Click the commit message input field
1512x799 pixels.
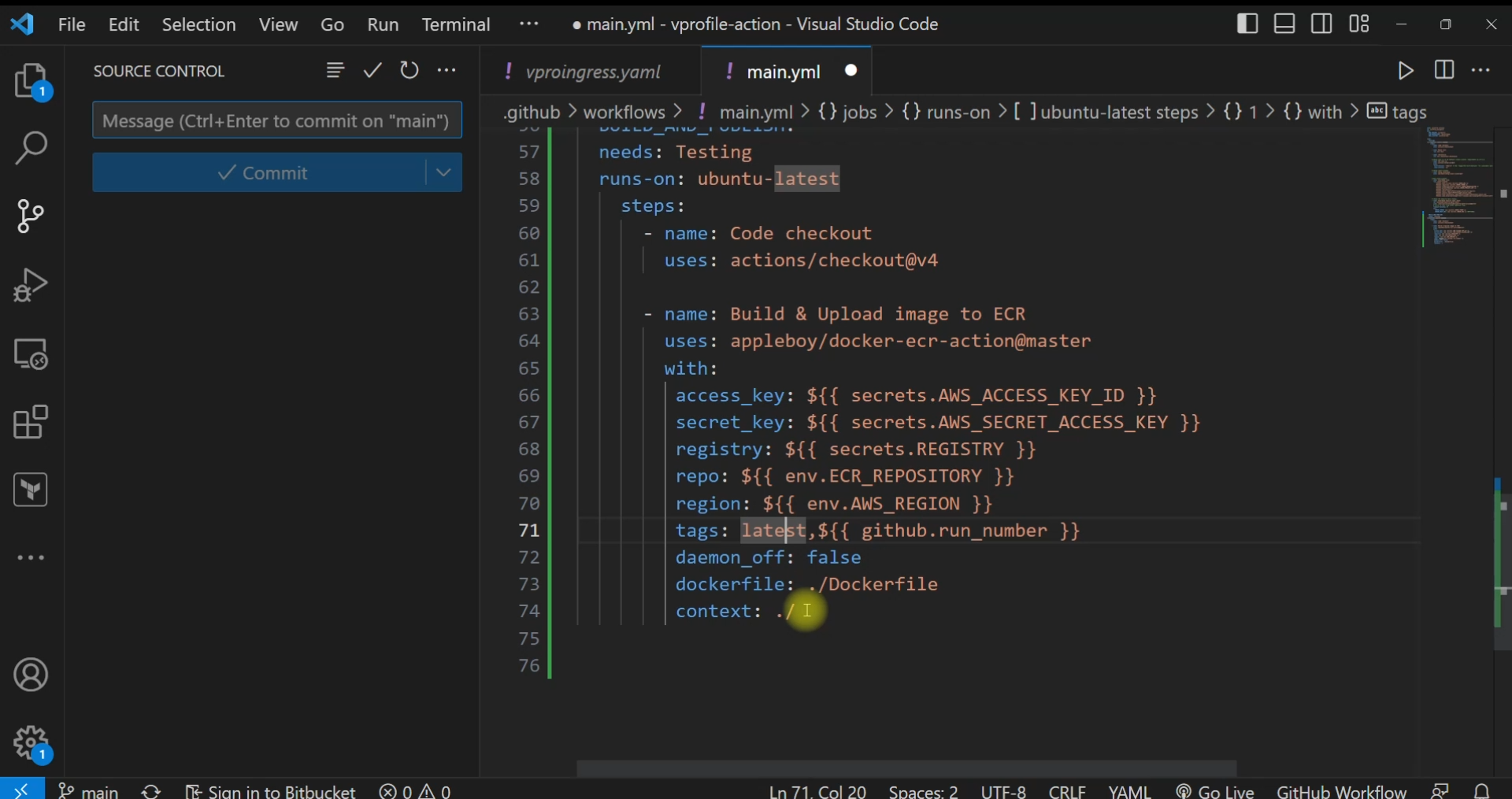pos(277,120)
